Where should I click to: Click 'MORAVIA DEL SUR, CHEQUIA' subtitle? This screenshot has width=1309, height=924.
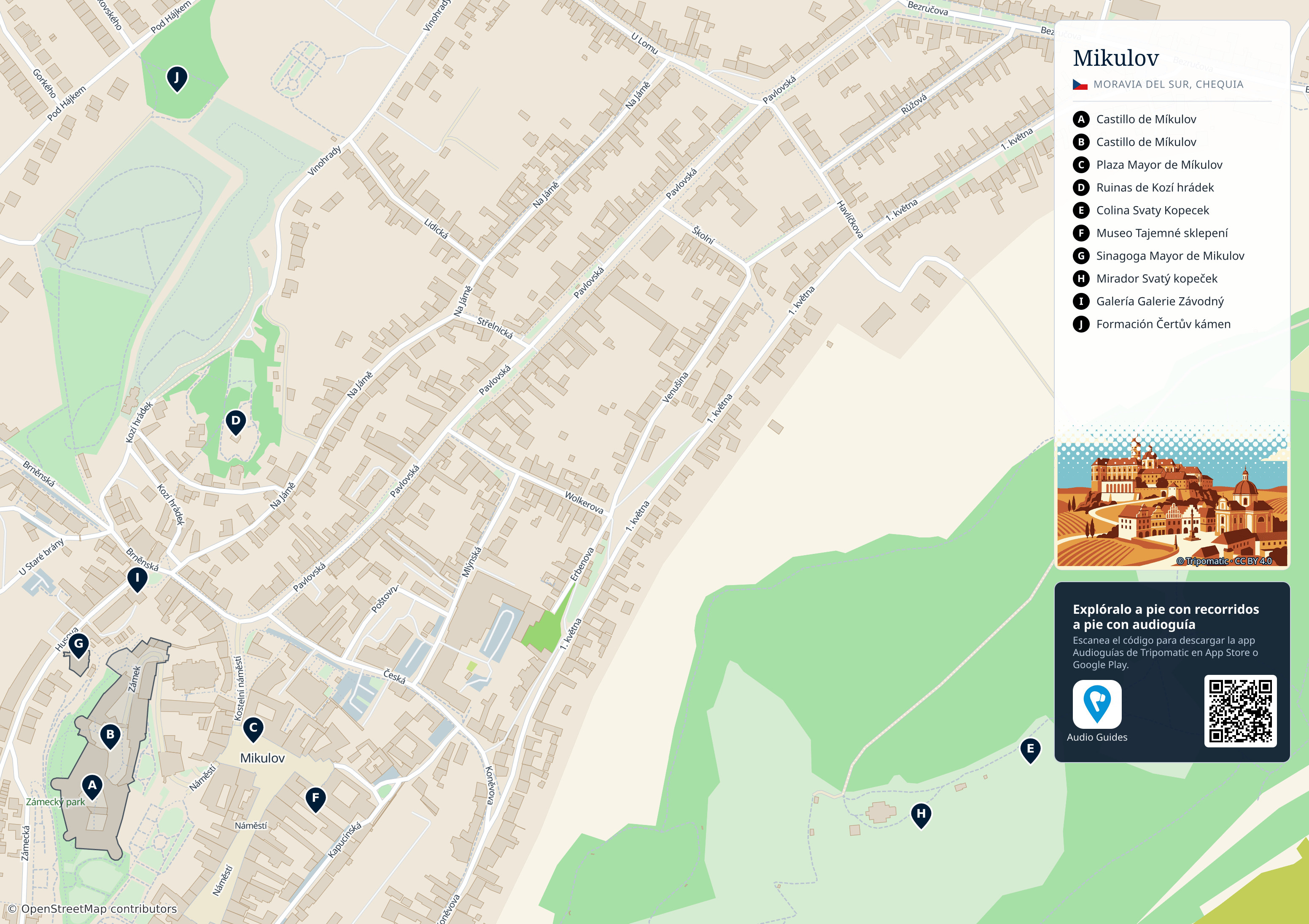click(1168, 84)
